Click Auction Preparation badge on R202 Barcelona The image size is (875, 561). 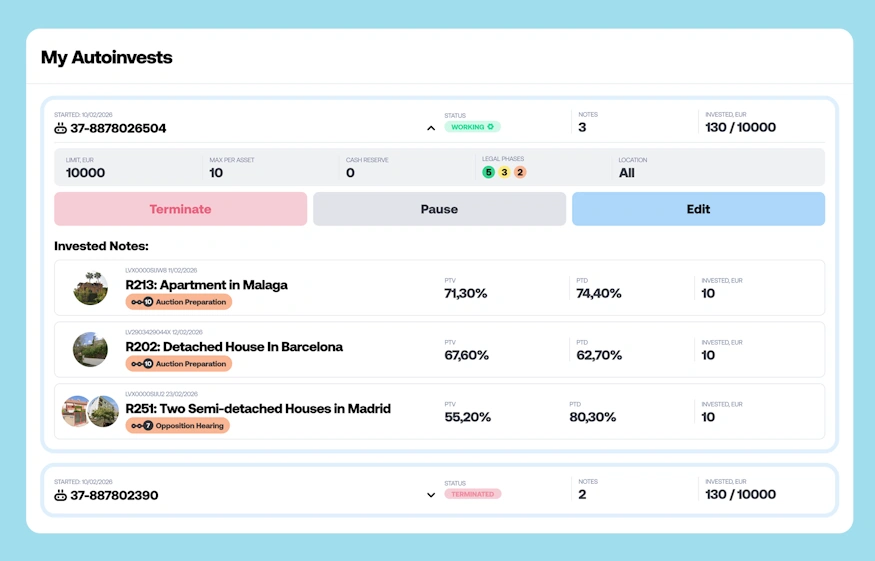point(179,364)
